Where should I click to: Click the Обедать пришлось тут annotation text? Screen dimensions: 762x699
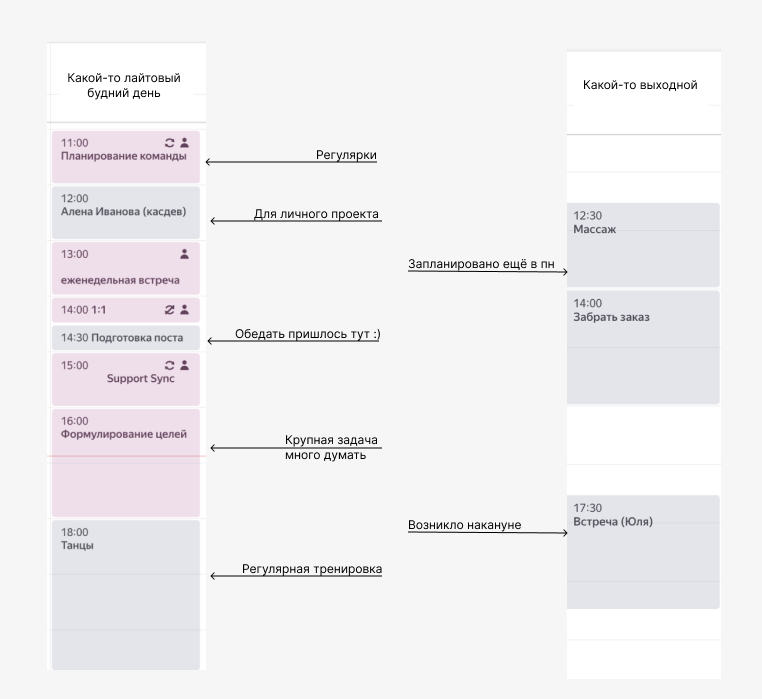(x=307, y=334)
